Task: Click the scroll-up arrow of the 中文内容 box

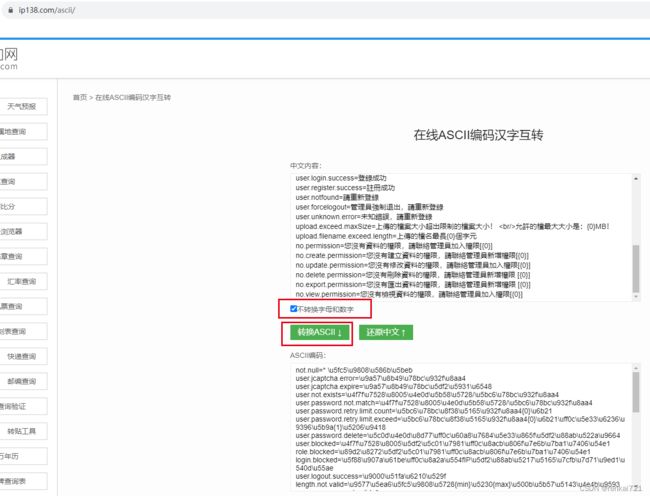Action: [635, 178]
